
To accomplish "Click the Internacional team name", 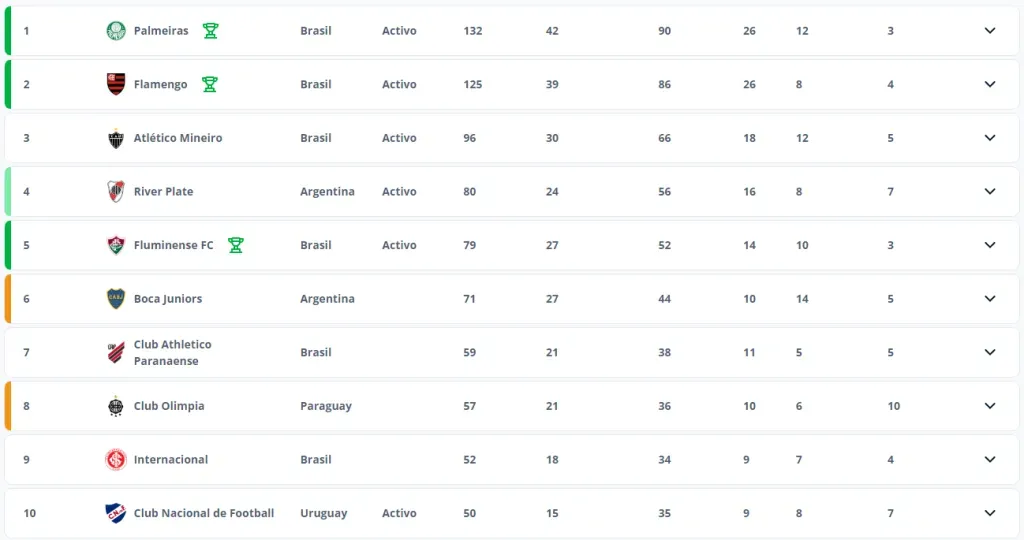I will (x=171, y=459).
